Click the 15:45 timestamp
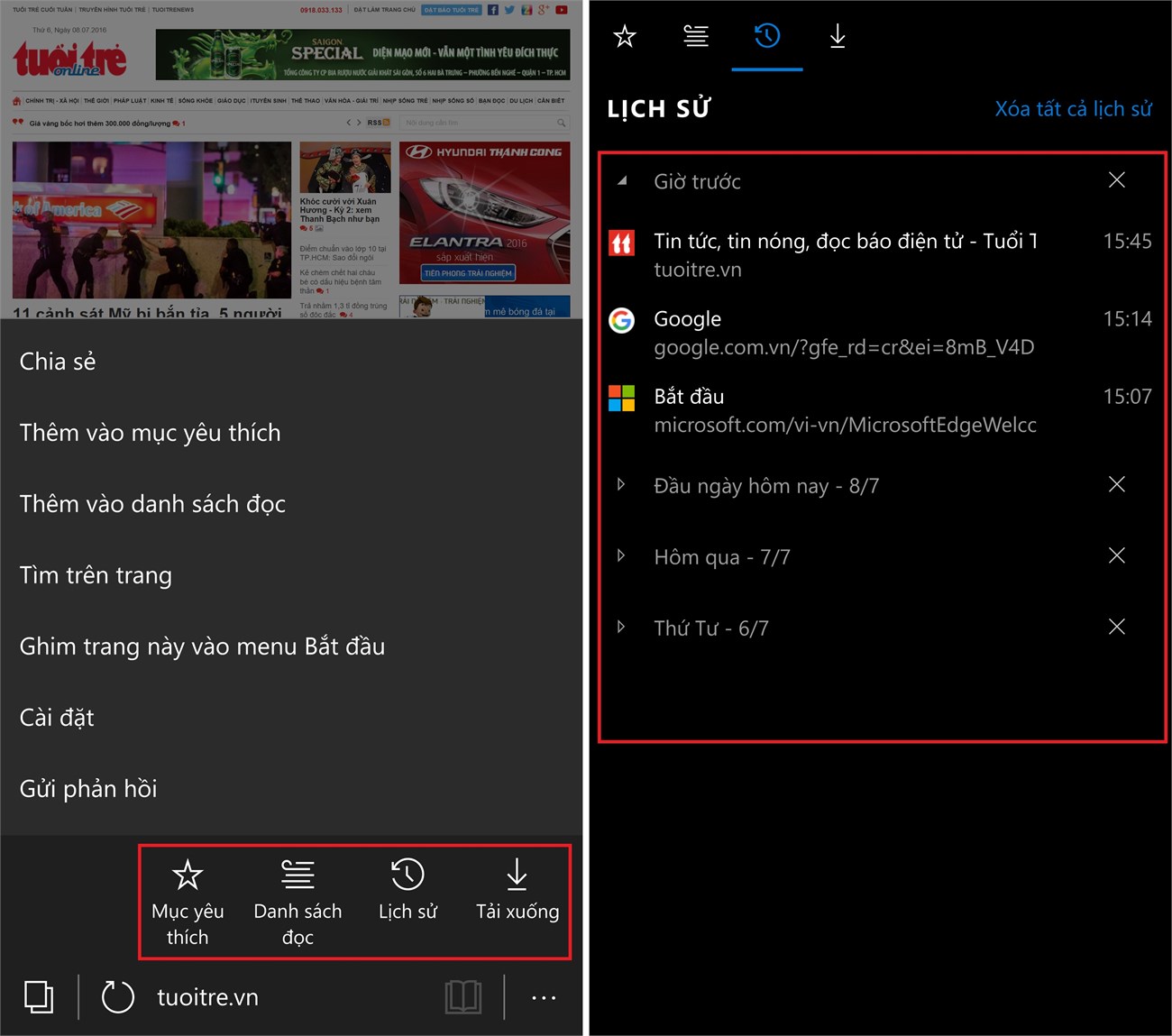The height and width of the screenshot is (1036, 1172). 1128,241
